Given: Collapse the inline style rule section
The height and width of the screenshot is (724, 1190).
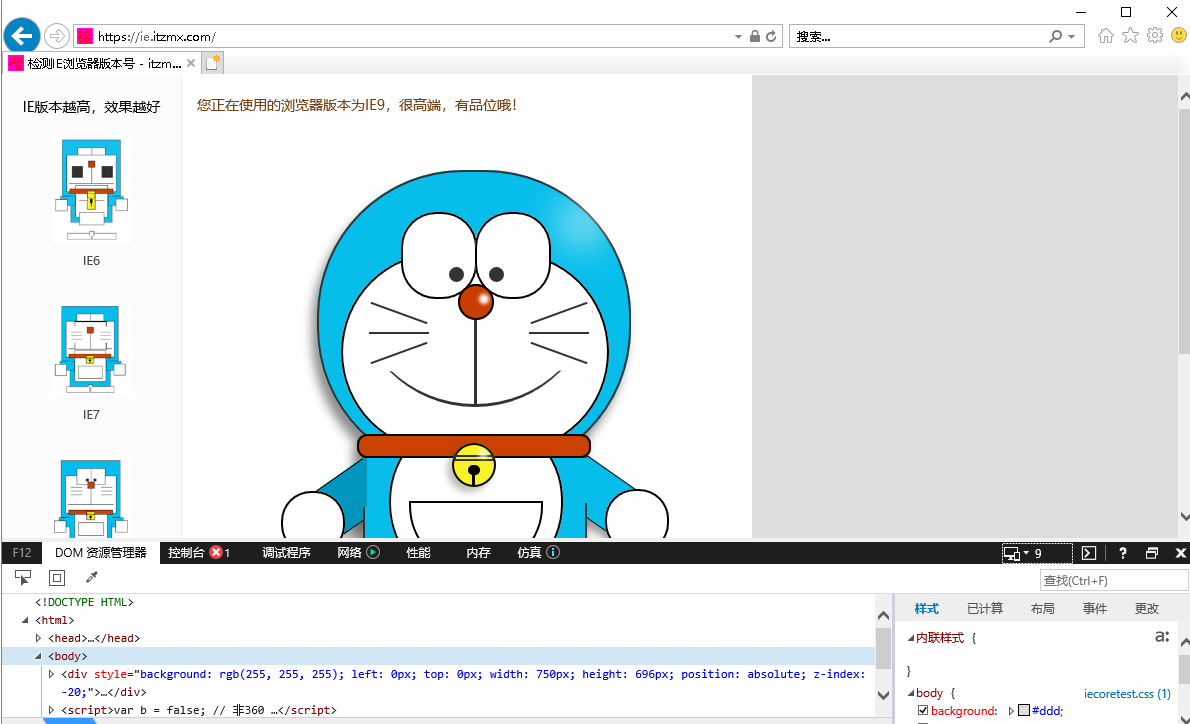Looking at the screenshot, I should click(911, 638).
